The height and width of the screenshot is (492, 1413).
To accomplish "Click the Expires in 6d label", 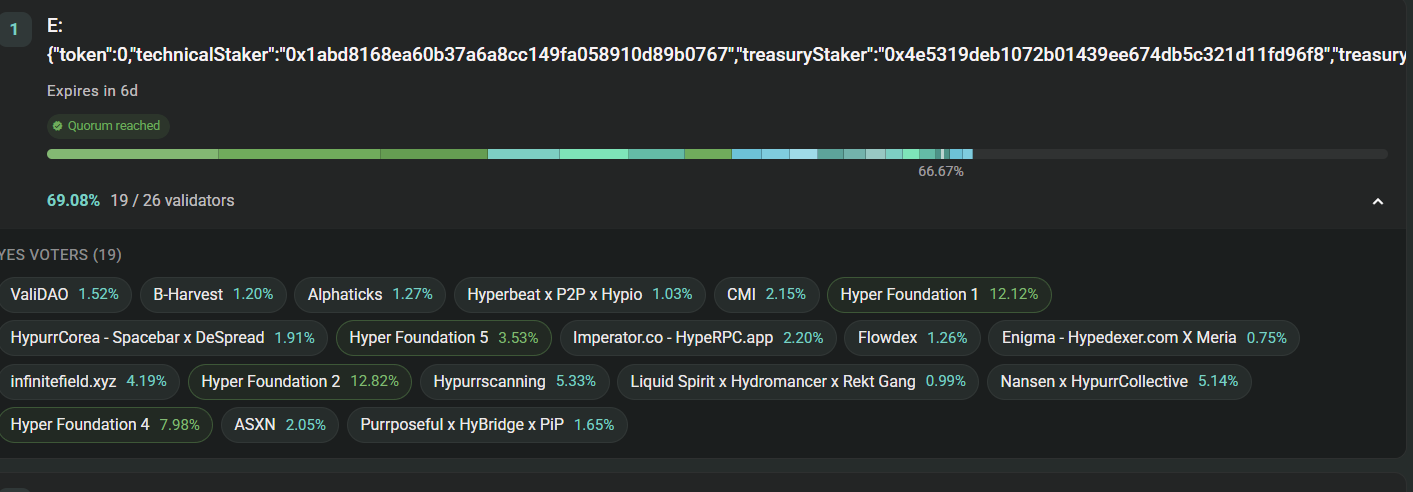I will coord(92,91).
